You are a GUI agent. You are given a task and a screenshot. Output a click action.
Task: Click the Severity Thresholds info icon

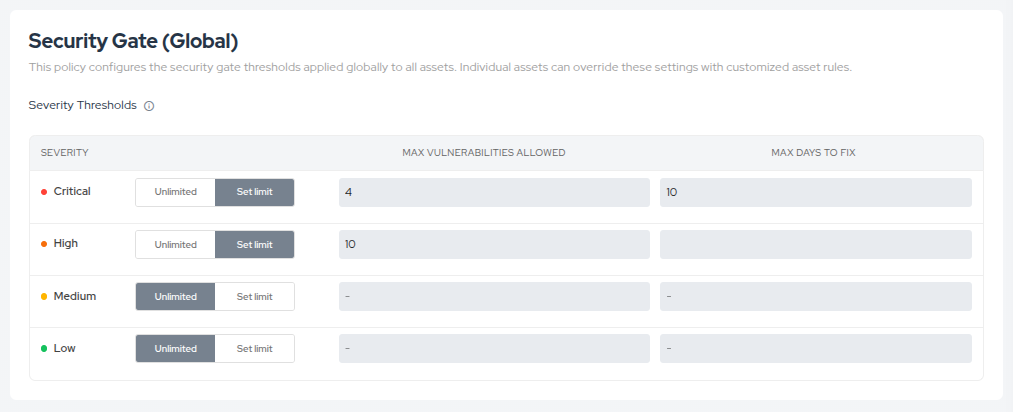coord(149,106)
